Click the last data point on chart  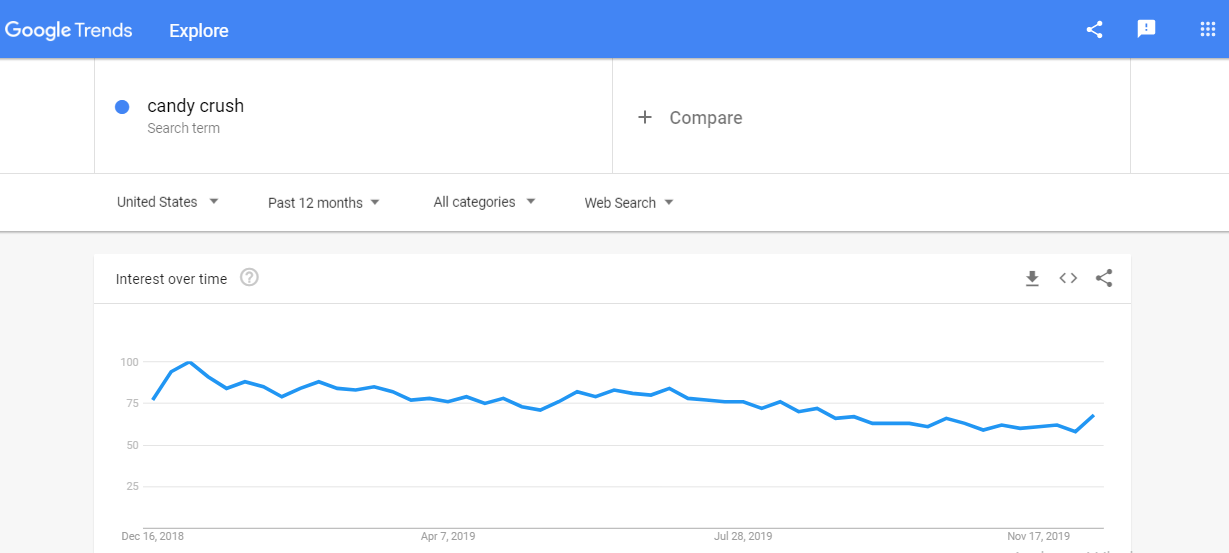tap(1094, 415)
